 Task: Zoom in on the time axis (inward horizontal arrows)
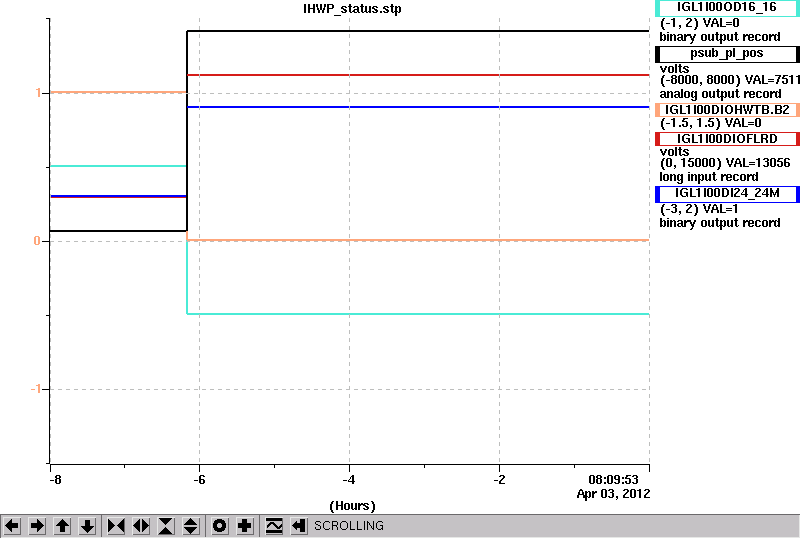tap(116, 526)
